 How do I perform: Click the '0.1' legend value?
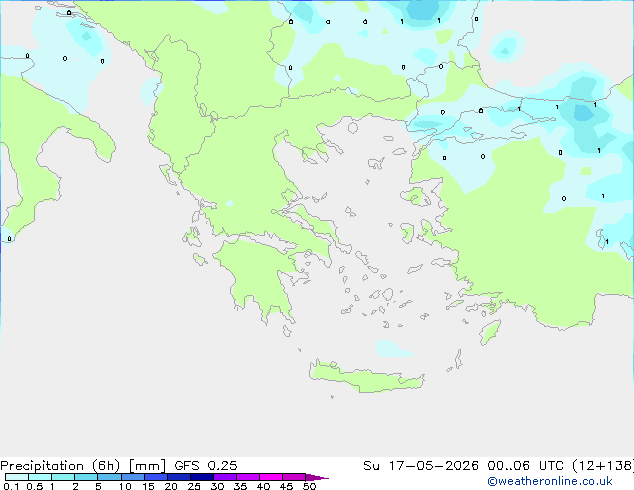[x=11, y=486]
